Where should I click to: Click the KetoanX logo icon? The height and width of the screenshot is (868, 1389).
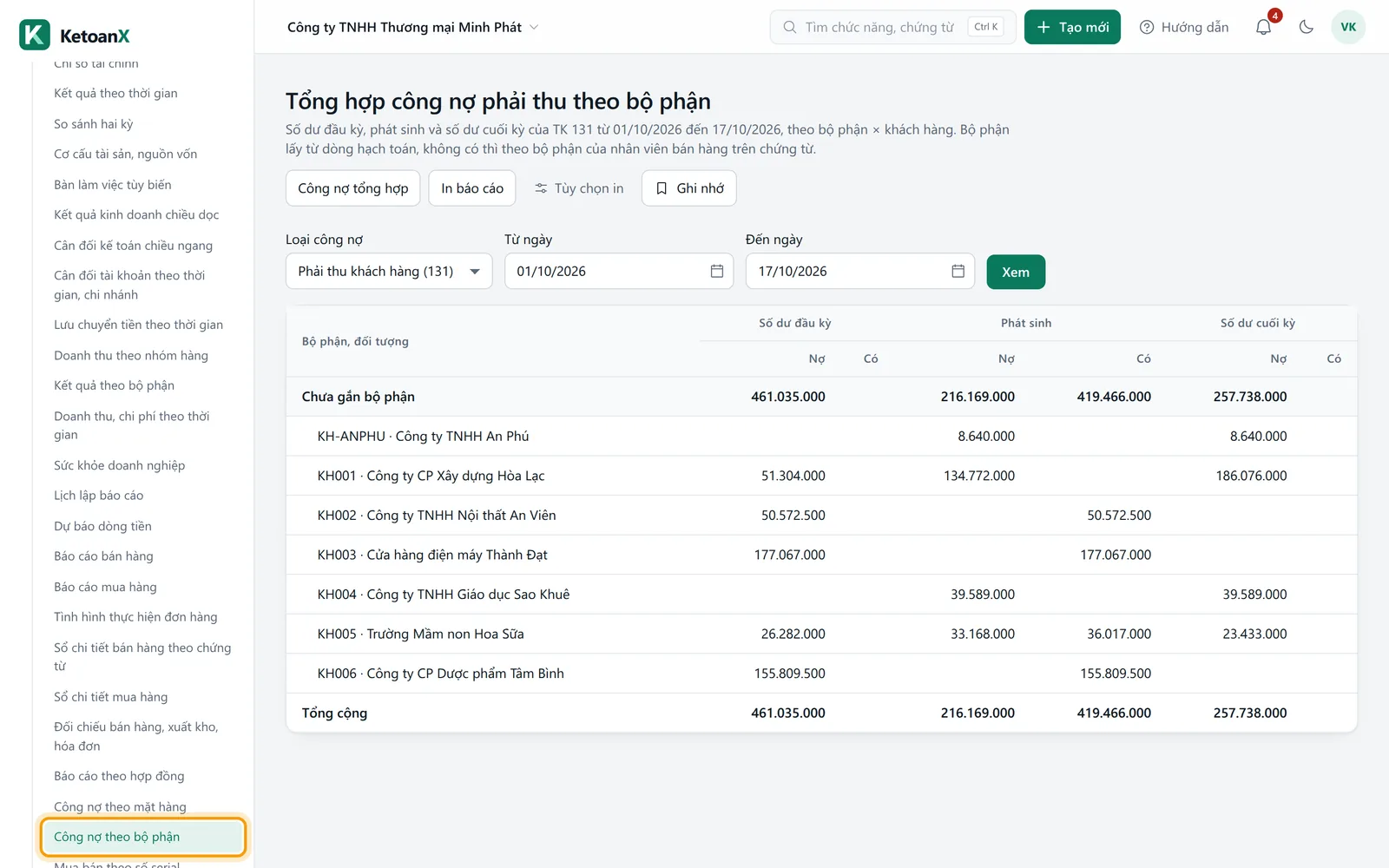[35, 35]
